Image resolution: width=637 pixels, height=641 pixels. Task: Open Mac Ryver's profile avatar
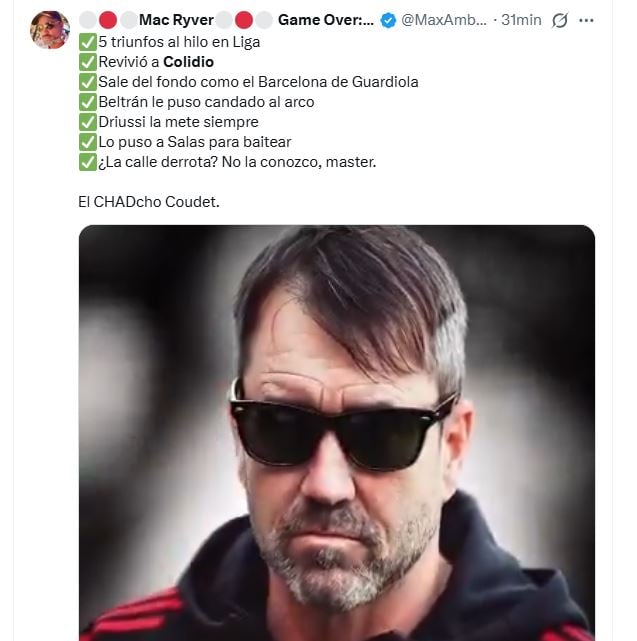50,30
